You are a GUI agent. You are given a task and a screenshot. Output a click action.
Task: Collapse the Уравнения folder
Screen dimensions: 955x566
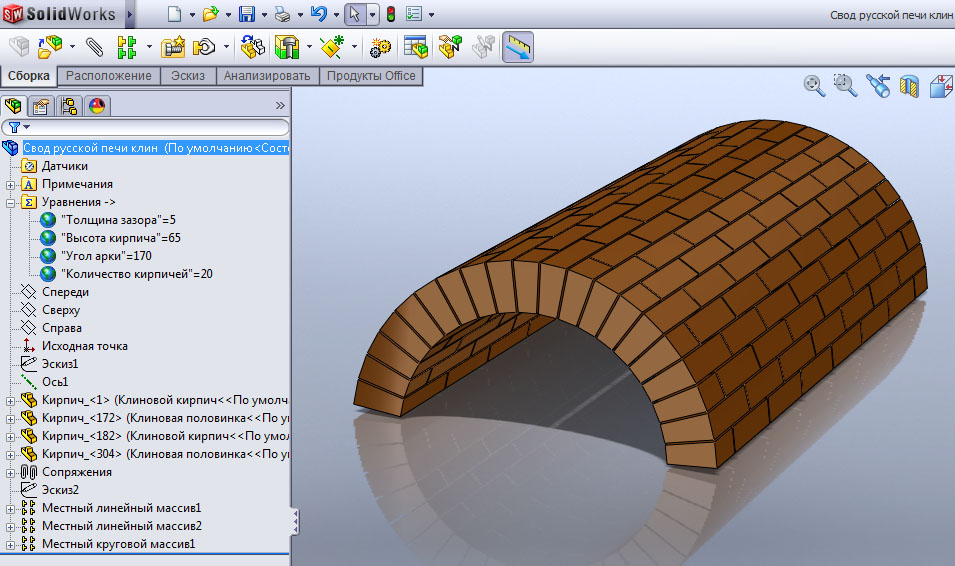[11, 202]
